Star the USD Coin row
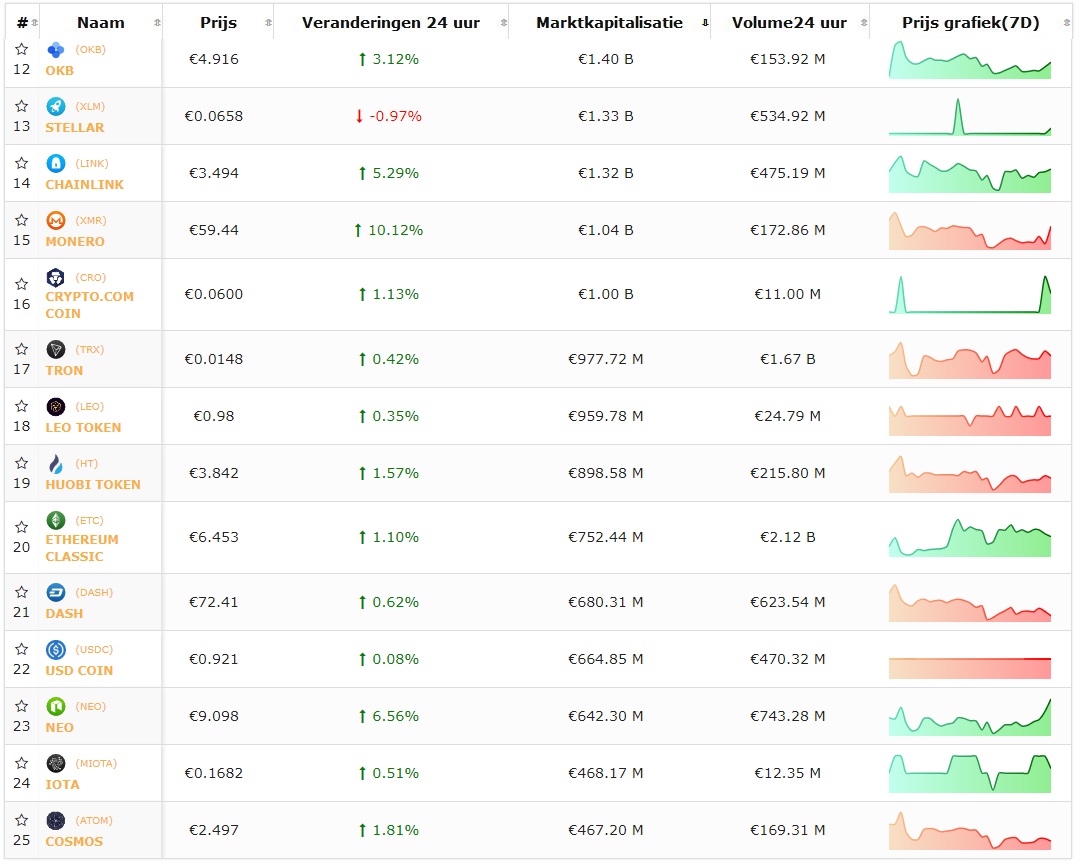1089x864 pixels. 22,649
